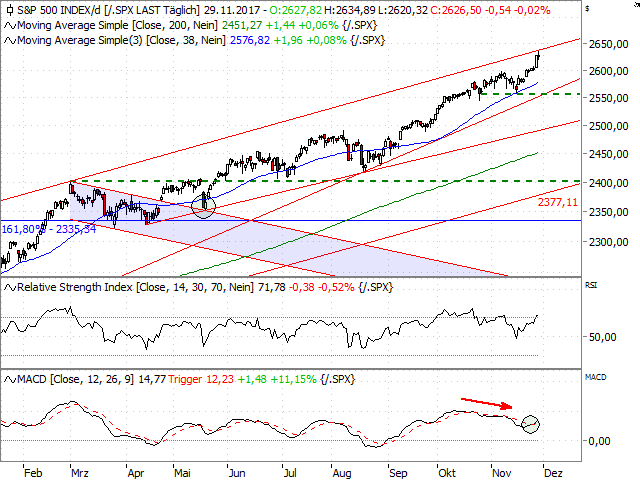Click the Aug label on the time axis
Image resolution: width=640 pixels, height=480 pixels.
tap(342, 473)
